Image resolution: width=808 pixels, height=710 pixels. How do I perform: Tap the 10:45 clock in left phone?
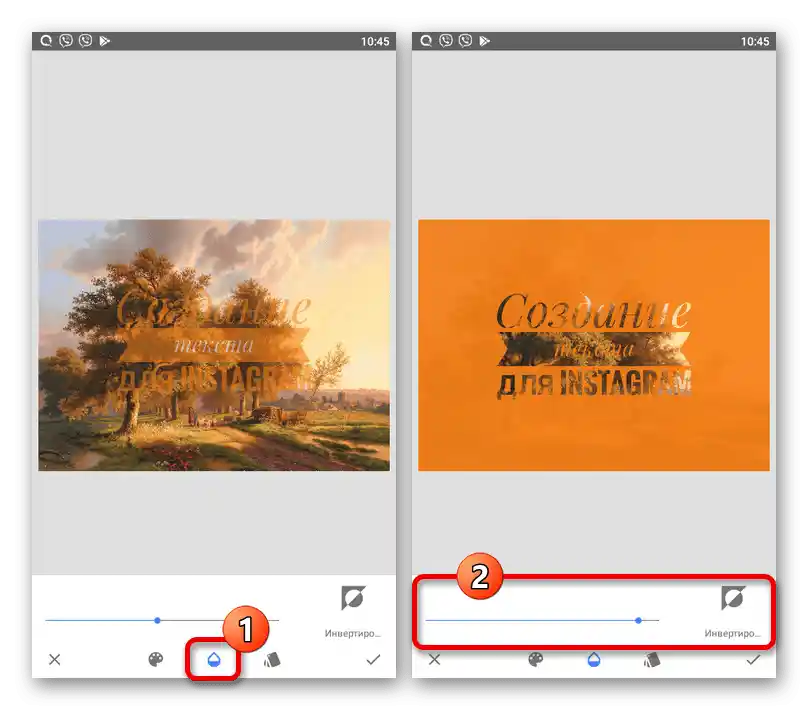375,41
